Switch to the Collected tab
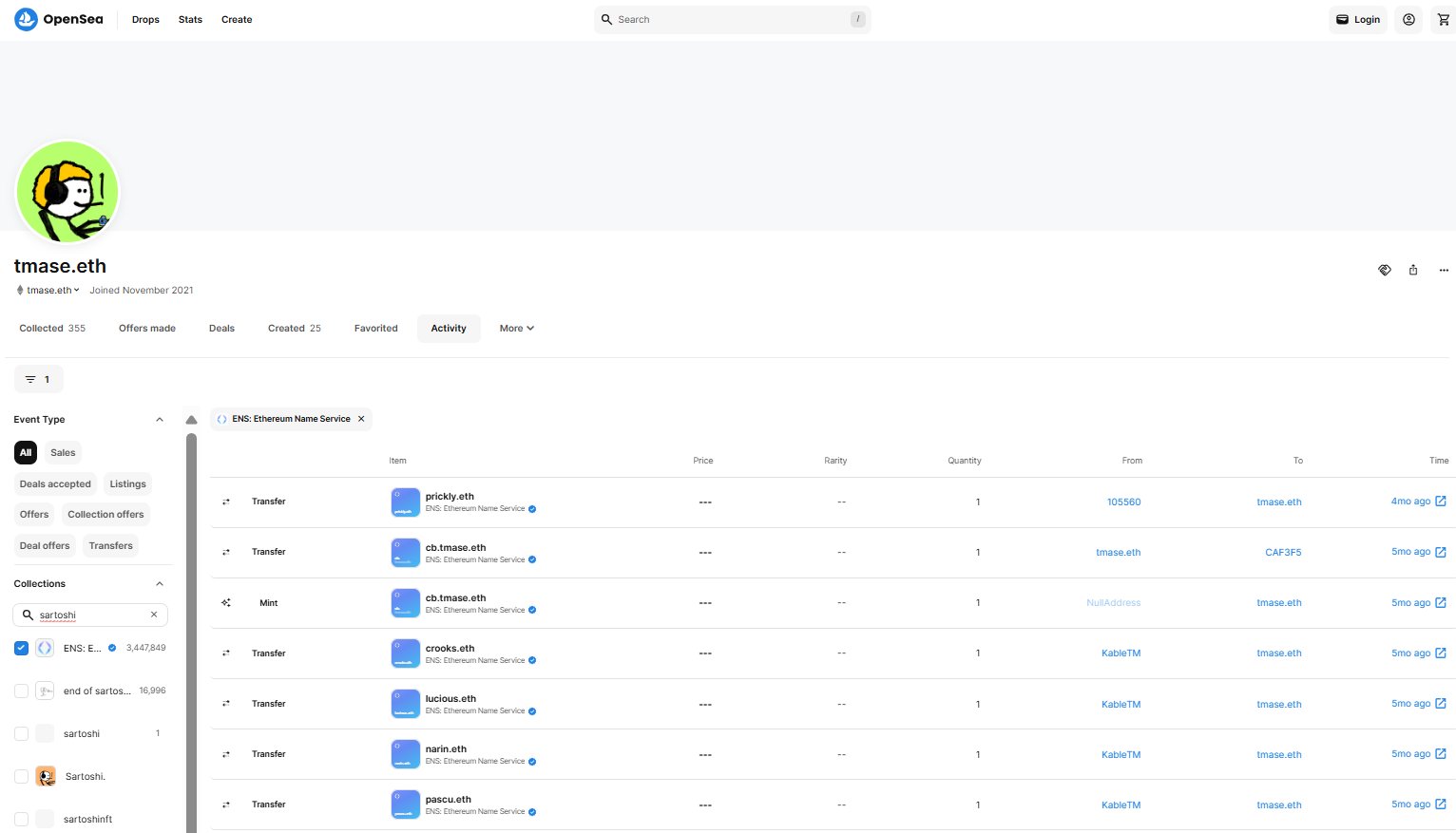The height and width of the screenshot is (833, 1456). pyautogui.click(x=52, y=328)
